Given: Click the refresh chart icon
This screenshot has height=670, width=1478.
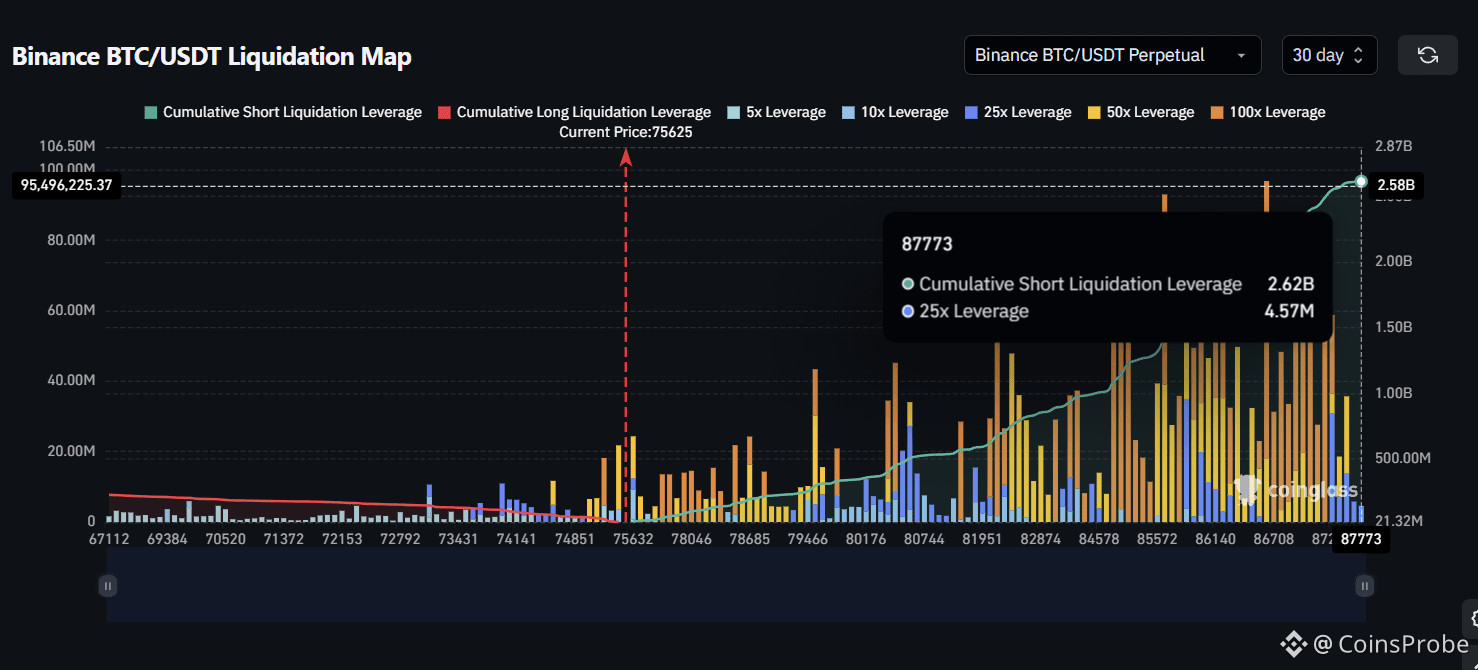Looking at the screenshot, I should (x=1428, y=55).
